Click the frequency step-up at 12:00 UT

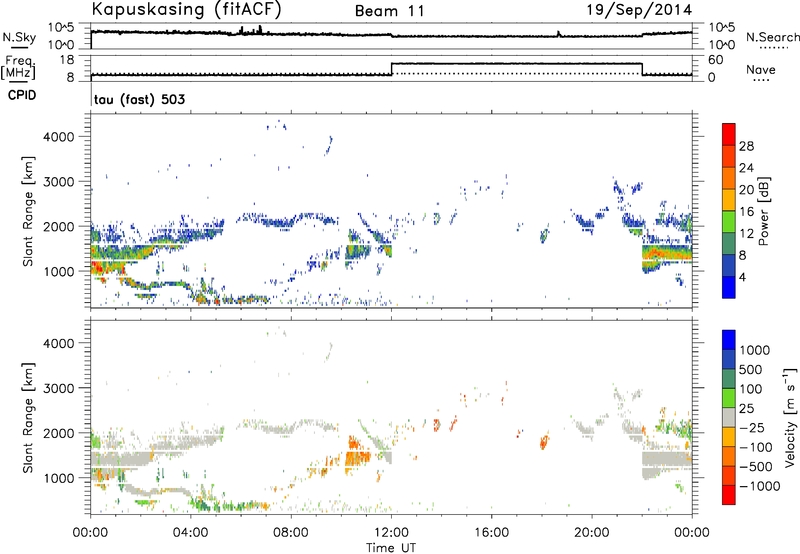(391, 69)
